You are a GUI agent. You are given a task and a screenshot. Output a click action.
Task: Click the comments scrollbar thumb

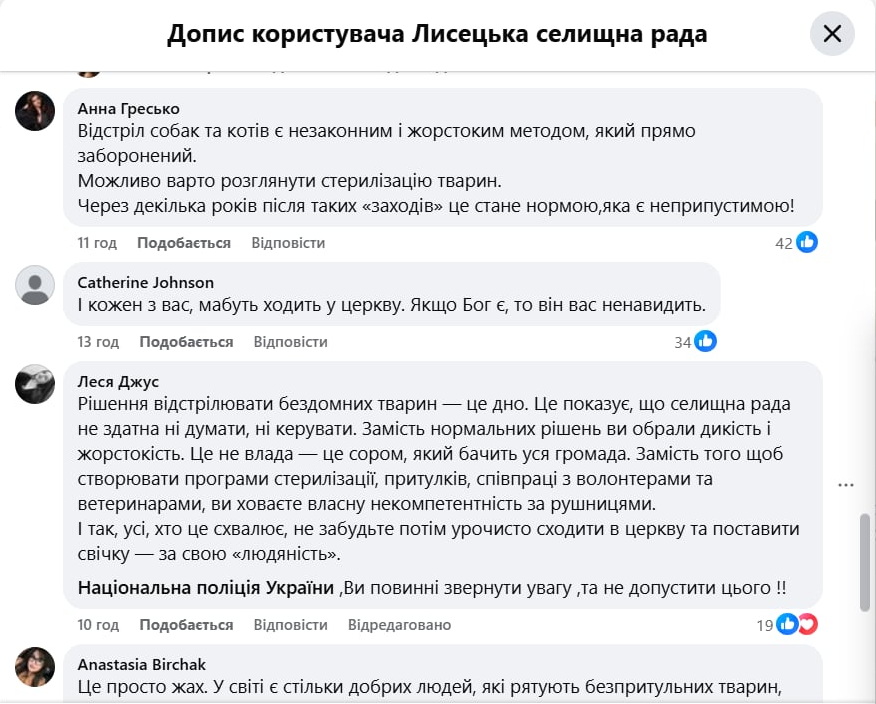[865, 562]
